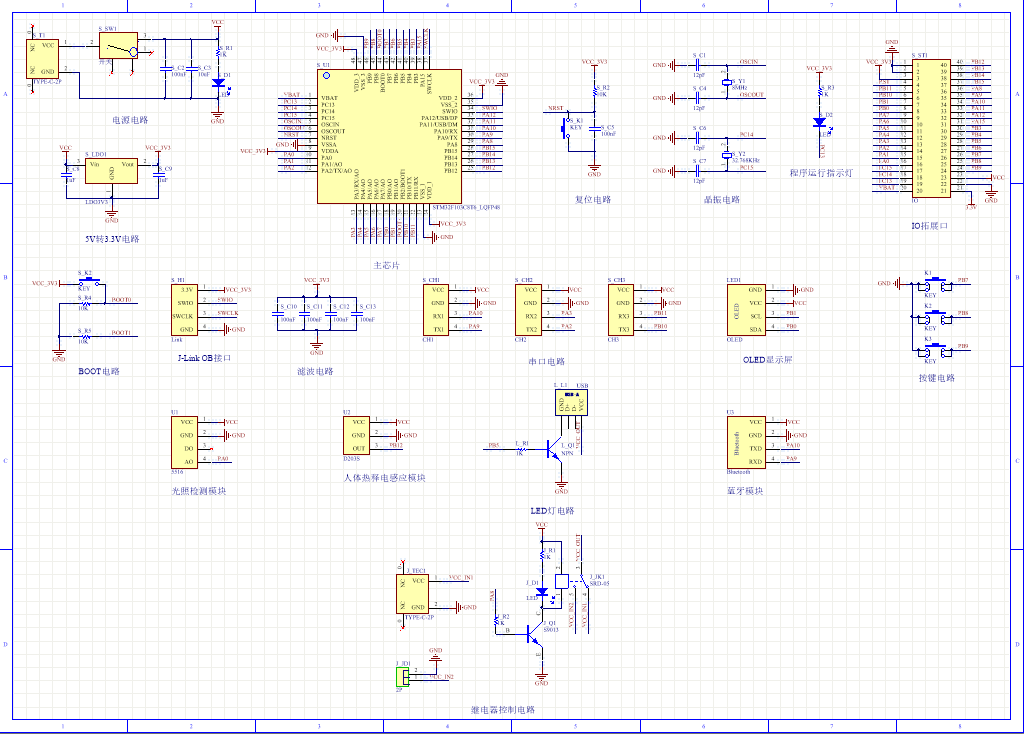The width and height of the screenshot is (1024, 734).
Task: Select the U1 5516 light sensor module
Action: point(184,442)
